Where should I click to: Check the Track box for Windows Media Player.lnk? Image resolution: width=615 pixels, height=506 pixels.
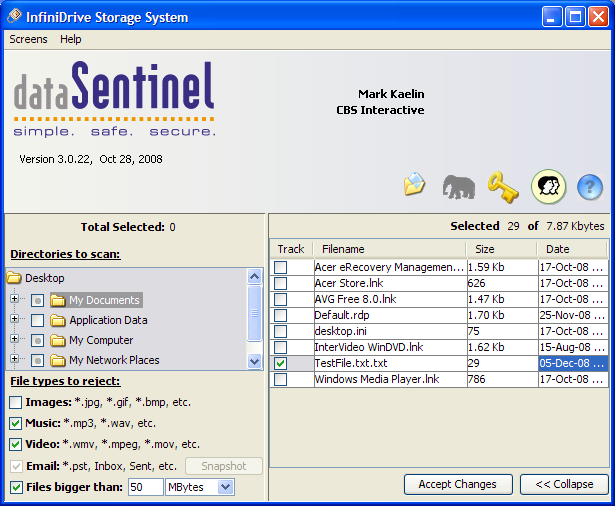tap(280, 379)
